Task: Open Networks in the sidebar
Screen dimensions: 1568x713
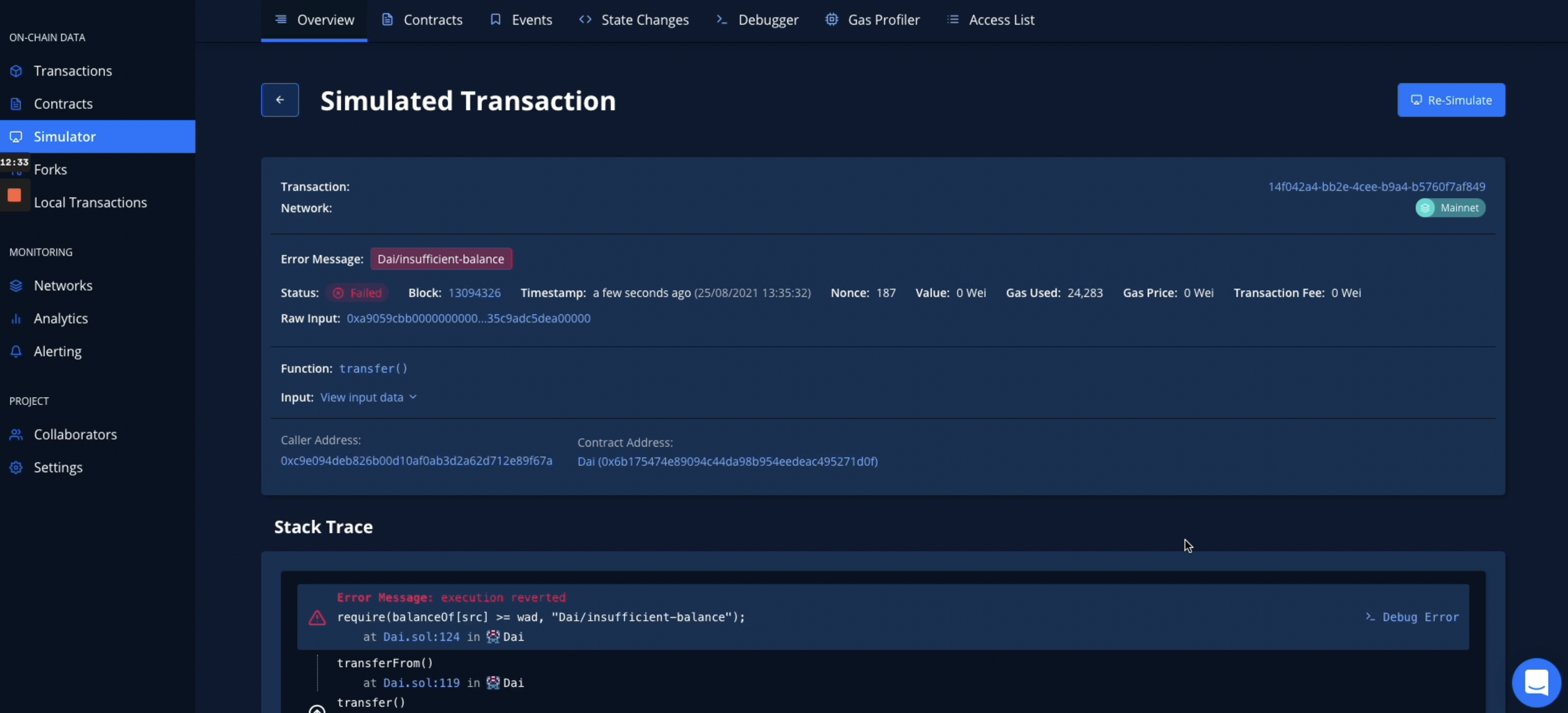Action: tap(98, 286)
